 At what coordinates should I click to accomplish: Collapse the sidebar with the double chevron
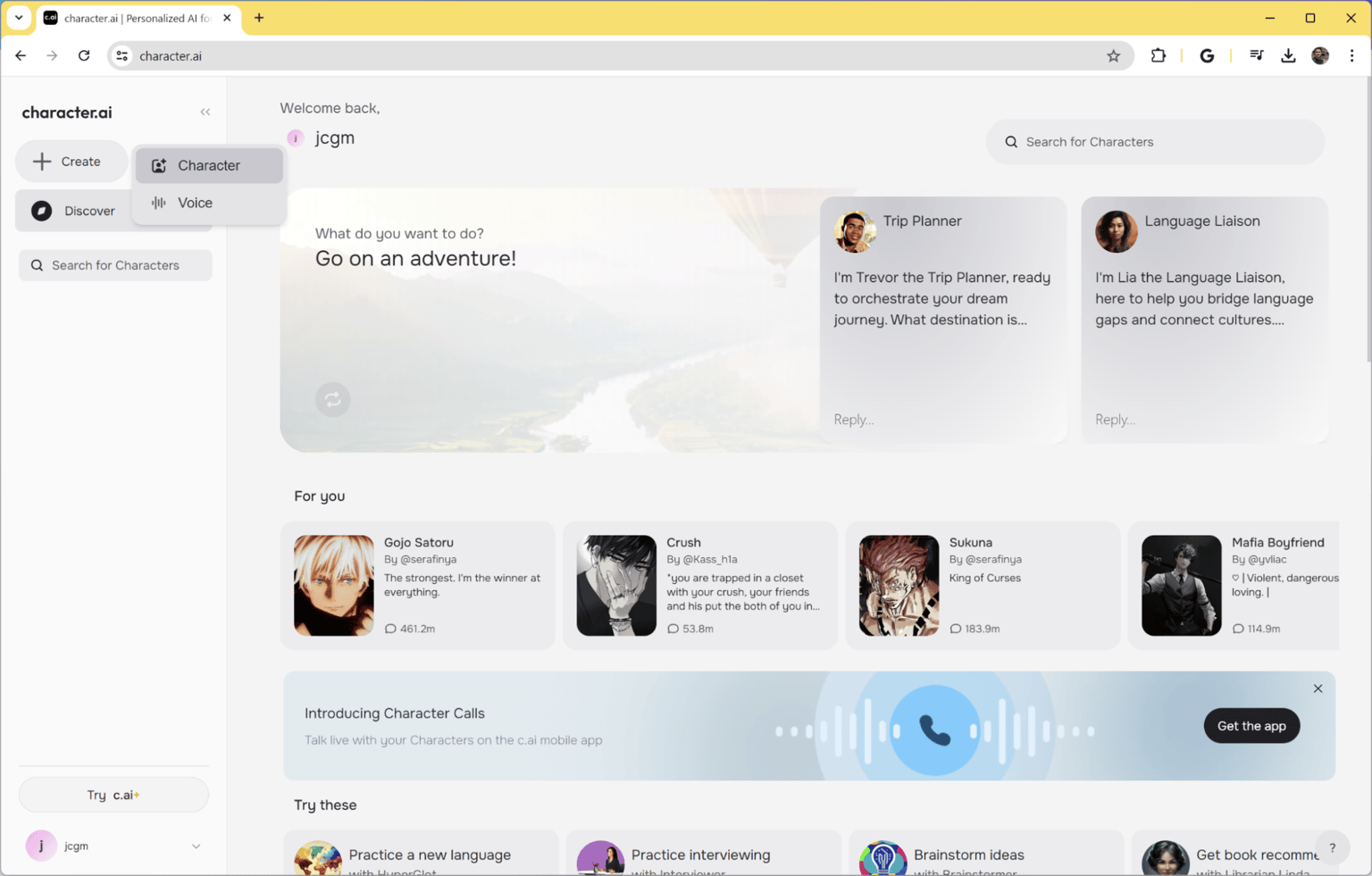tap(205, 113)
